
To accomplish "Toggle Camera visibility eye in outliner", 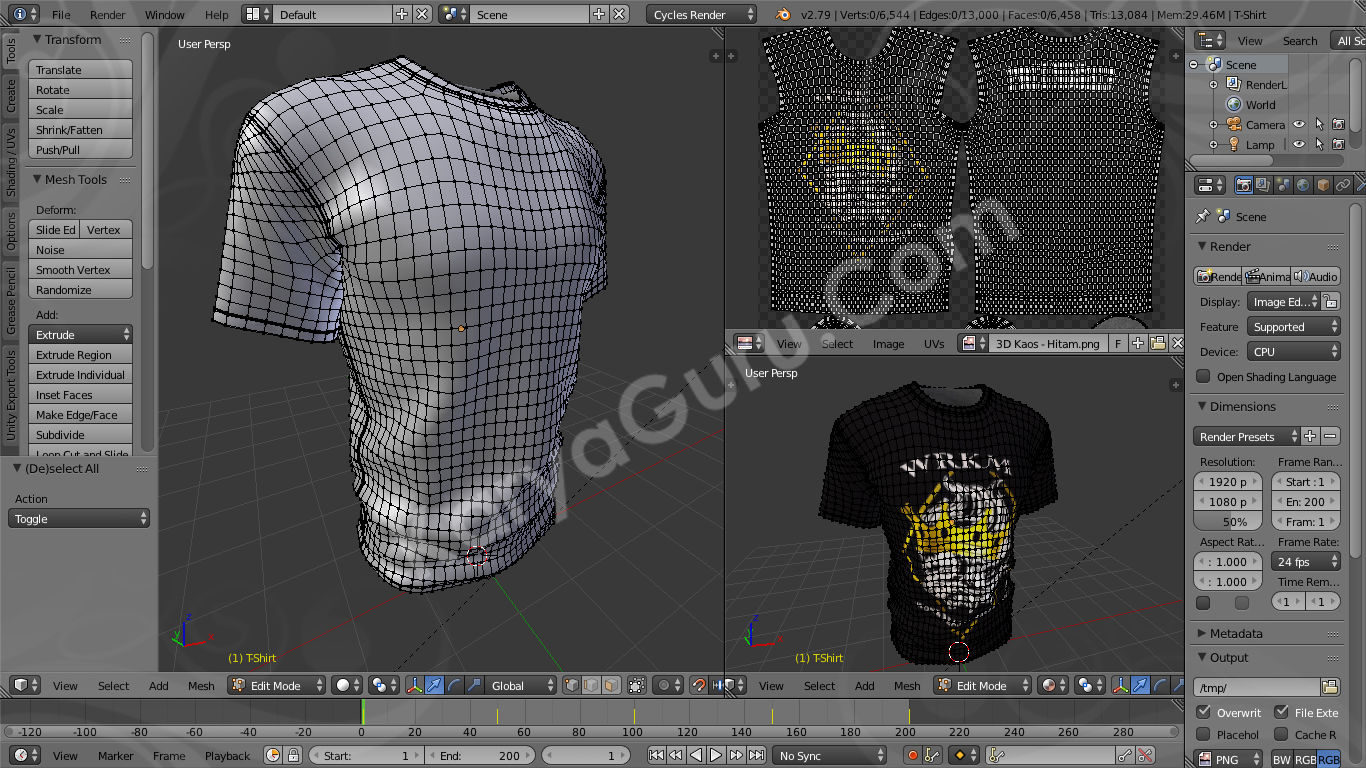I will click(1299, 125).
